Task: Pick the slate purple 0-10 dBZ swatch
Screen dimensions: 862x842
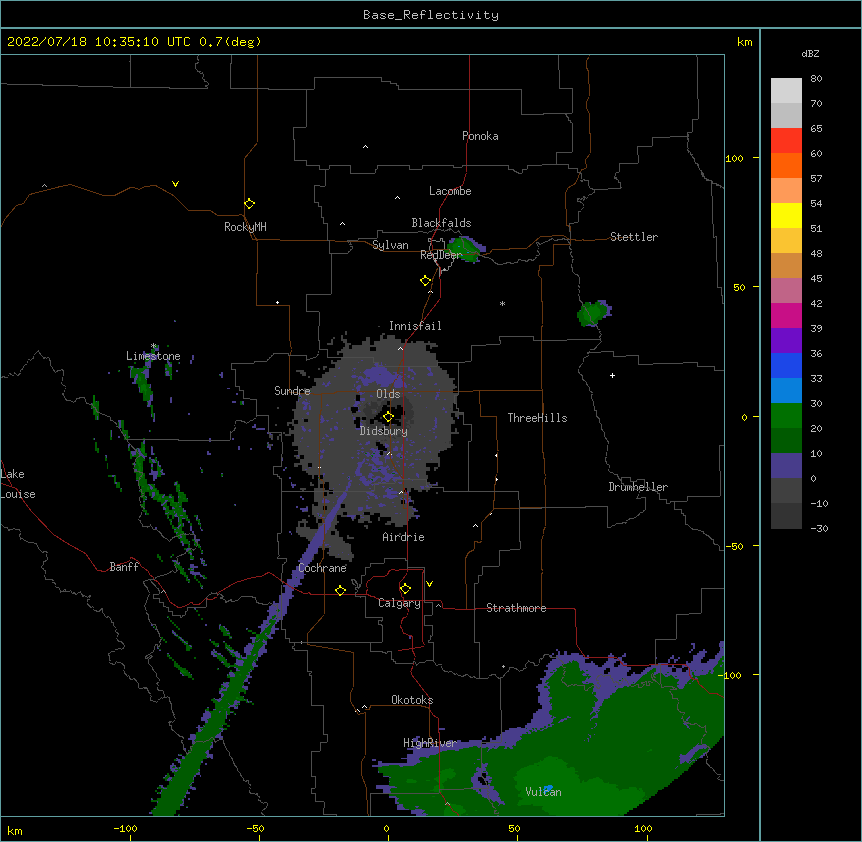Action: 786,466
